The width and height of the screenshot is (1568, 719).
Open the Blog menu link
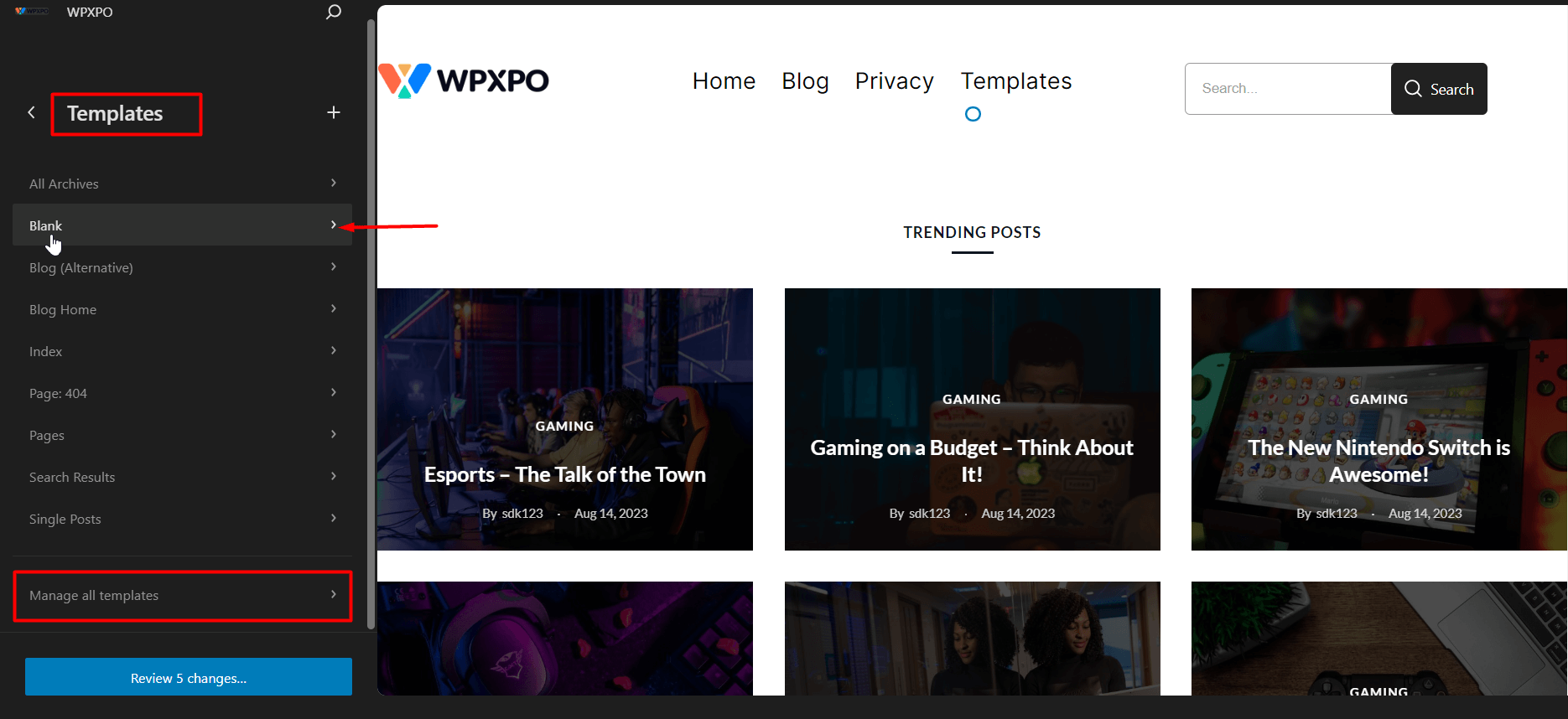805,80
